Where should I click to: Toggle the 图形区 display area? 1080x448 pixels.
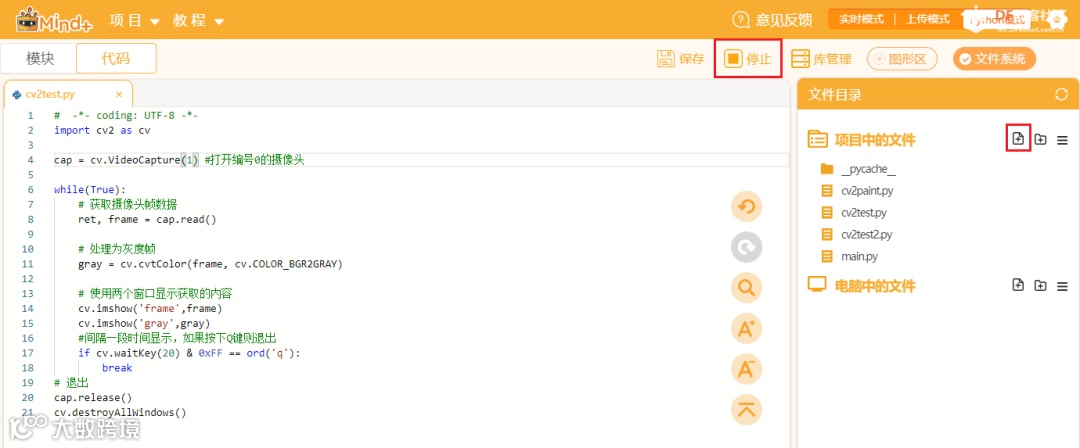pos(902,59)
